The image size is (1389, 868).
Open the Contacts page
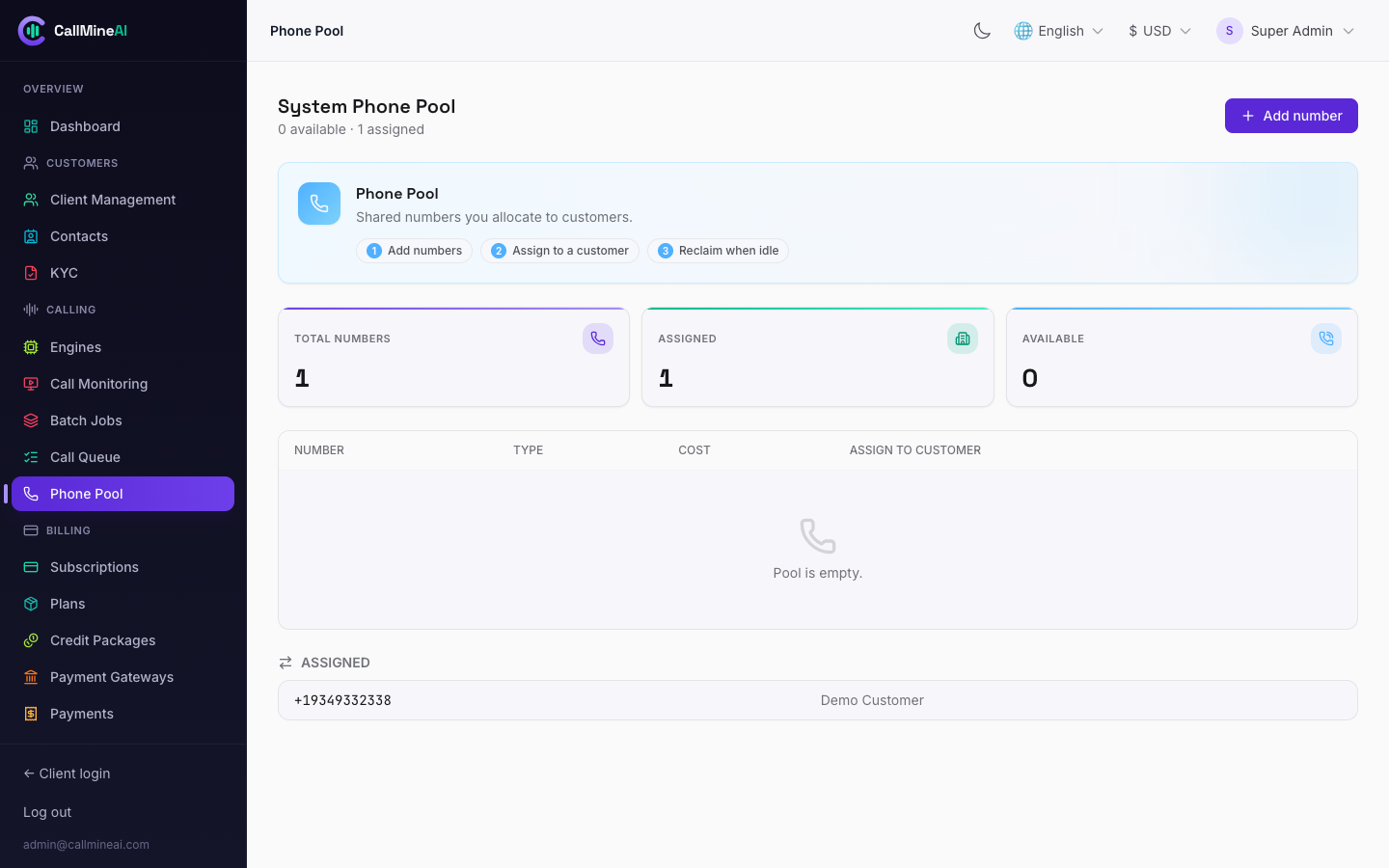click(x=123, y=236)
